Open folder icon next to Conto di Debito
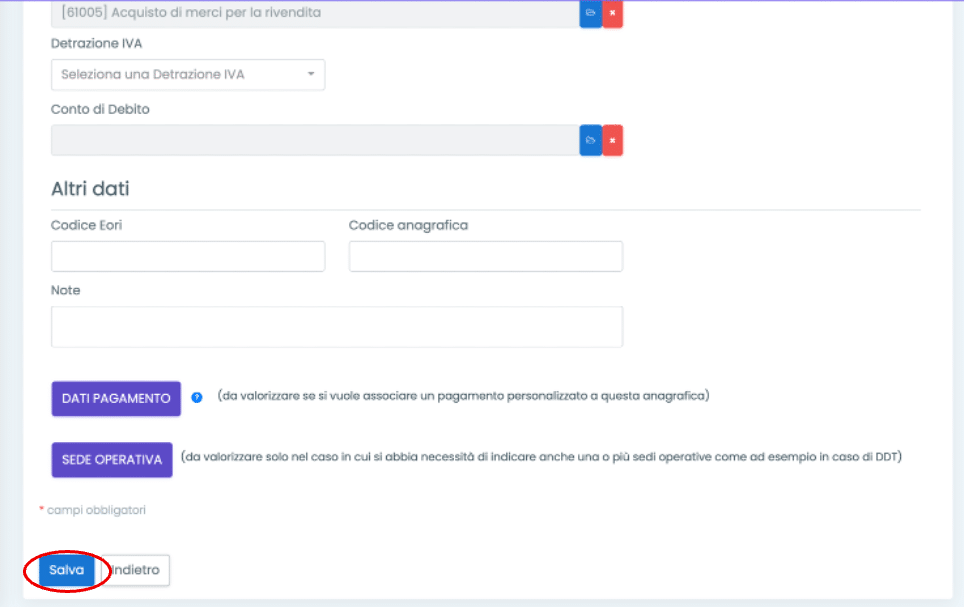 [590, 140]
